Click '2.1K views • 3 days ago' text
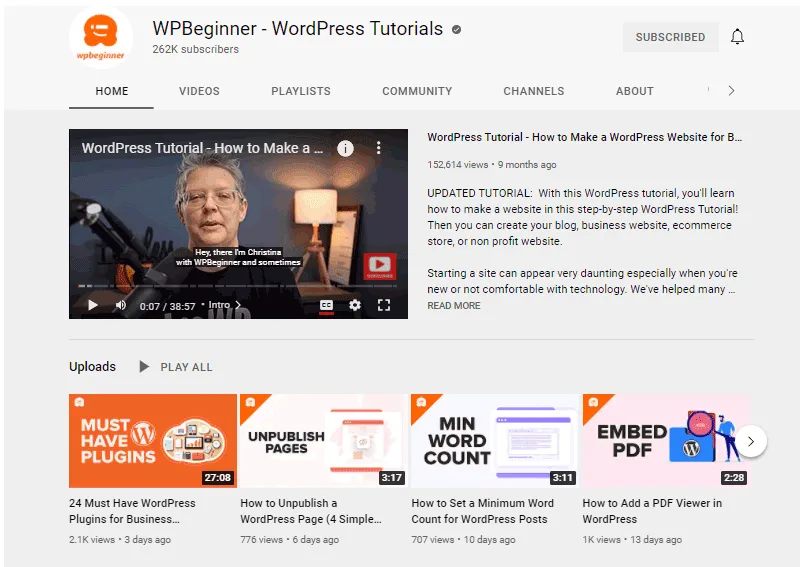 [120, 540]
